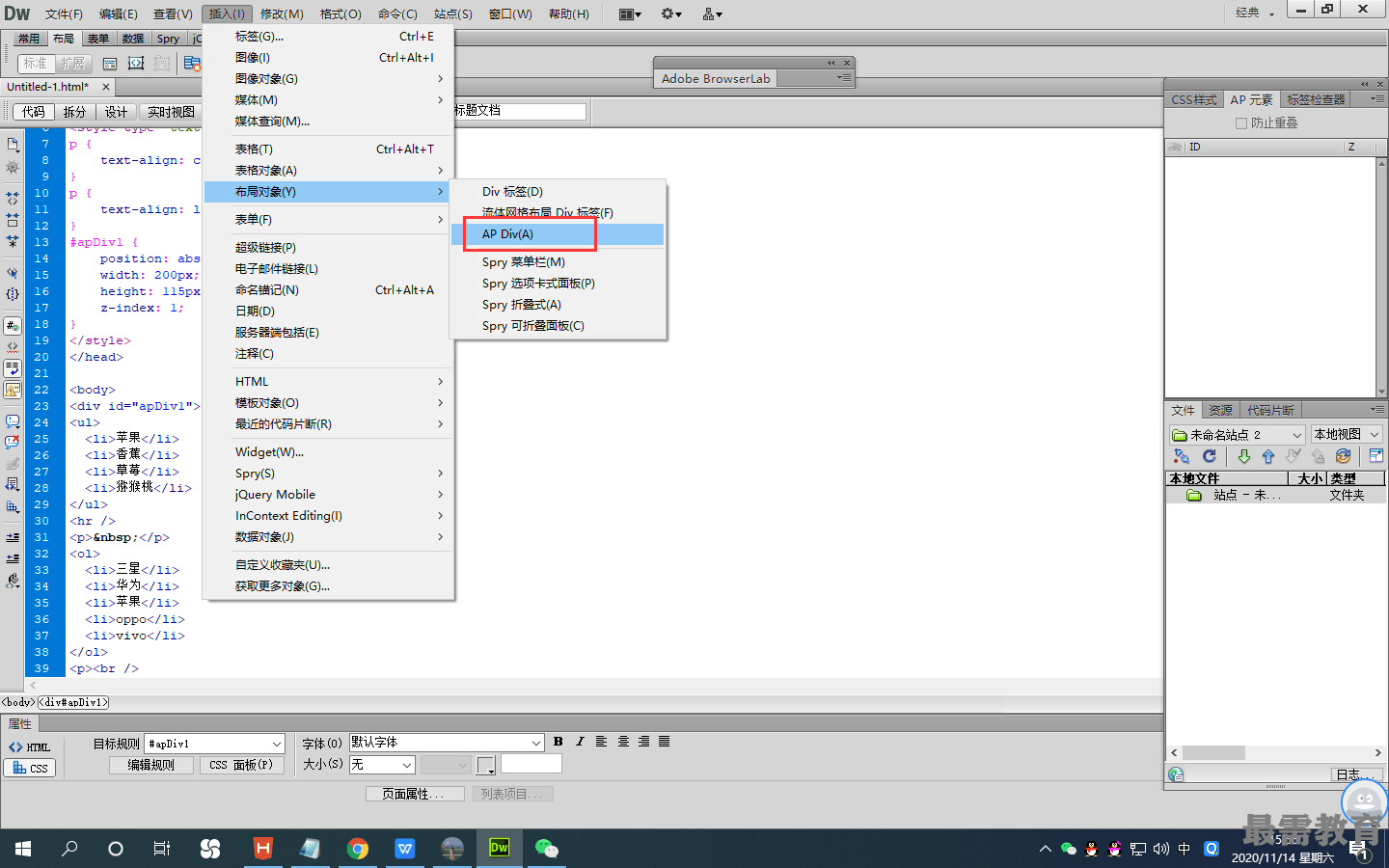Open Chrome from the taskbar
The width and height of the screenshot is (1389, 868).
pos(358,849)
